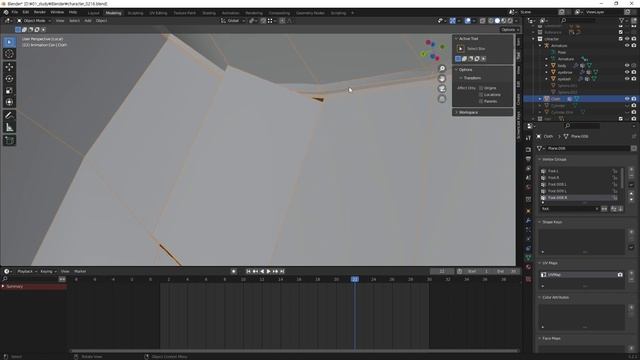This screenshot has width=640, height=360.
Task: Toggle visibility of the body object
Action: (x=627, y=65)
